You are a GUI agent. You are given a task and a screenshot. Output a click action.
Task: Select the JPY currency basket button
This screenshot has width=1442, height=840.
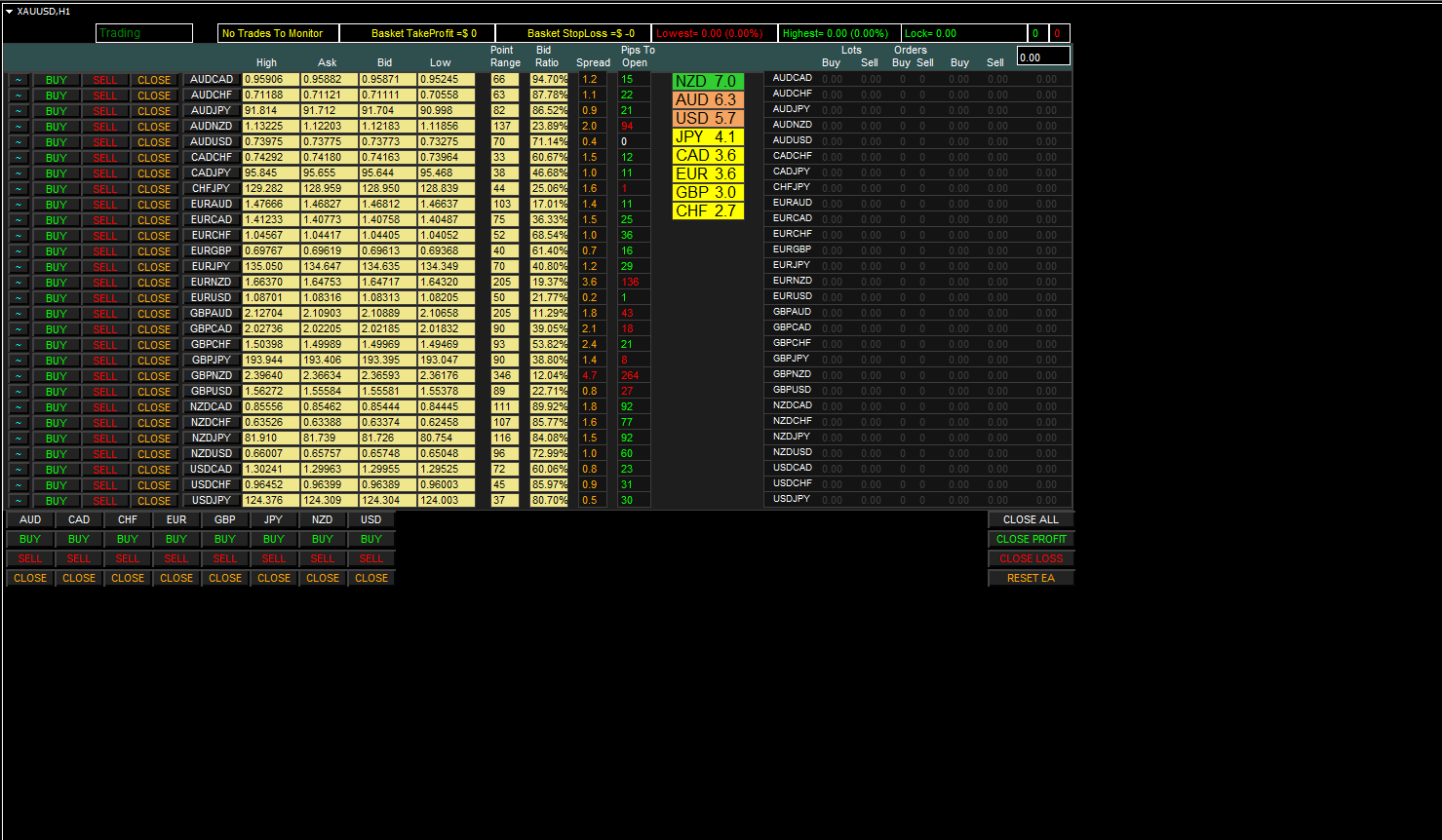tap(274, 519)
